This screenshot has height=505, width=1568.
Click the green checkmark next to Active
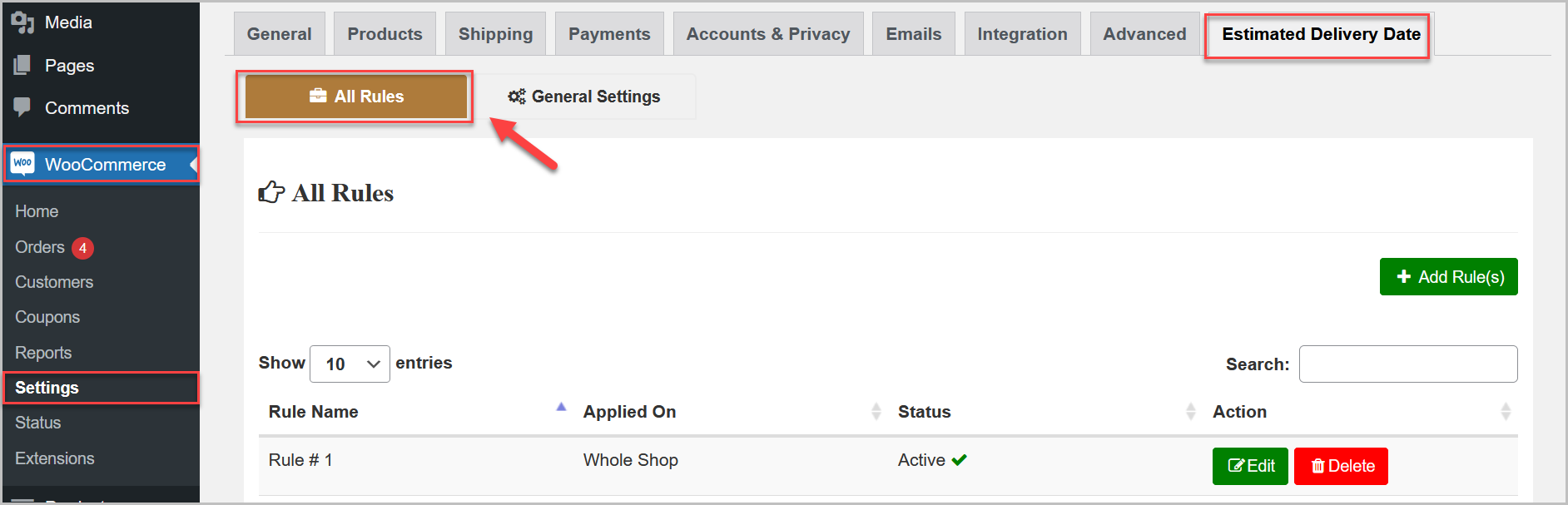(x=958, y=459)
